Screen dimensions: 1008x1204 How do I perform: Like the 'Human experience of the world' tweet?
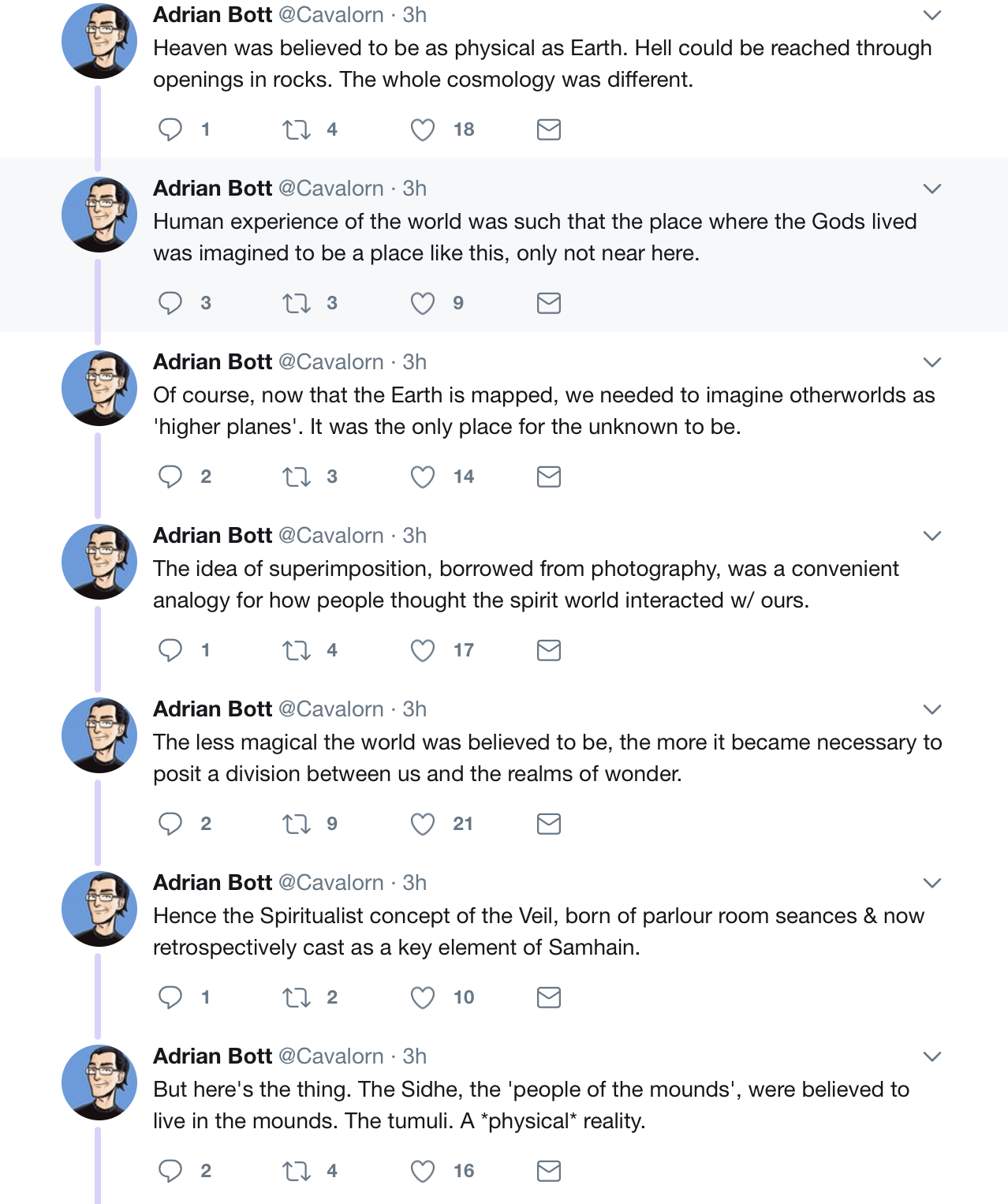[423, 303]
